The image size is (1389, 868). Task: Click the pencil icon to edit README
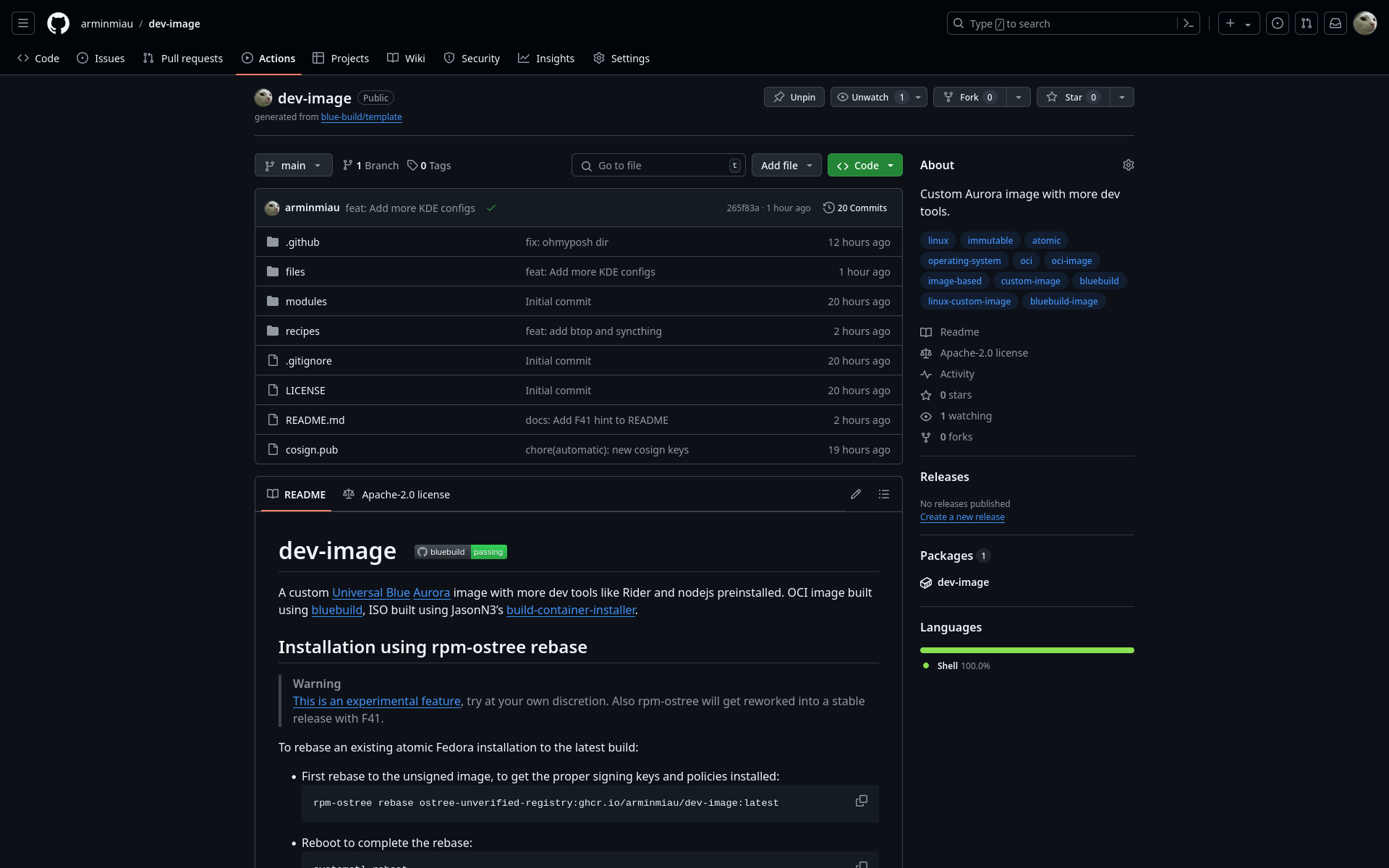856,494
